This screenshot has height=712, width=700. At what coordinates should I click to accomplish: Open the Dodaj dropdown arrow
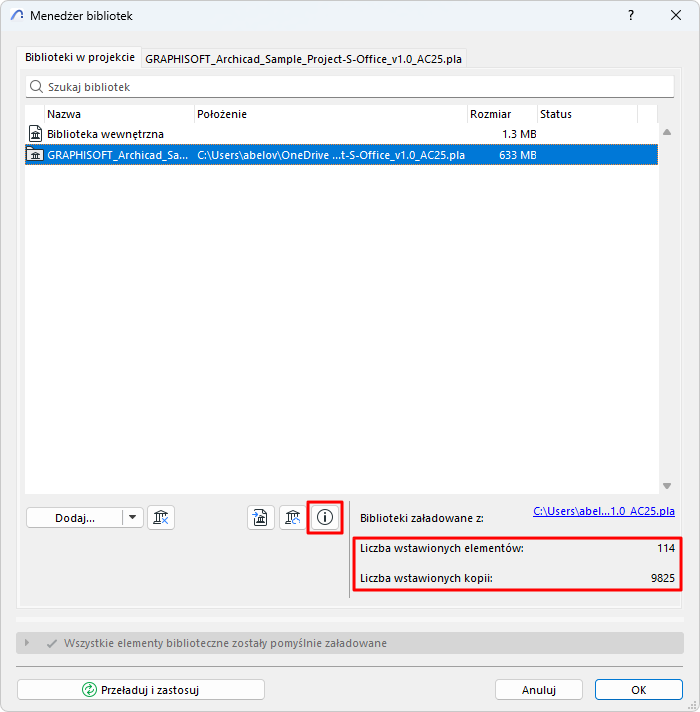tap(133, 517)
